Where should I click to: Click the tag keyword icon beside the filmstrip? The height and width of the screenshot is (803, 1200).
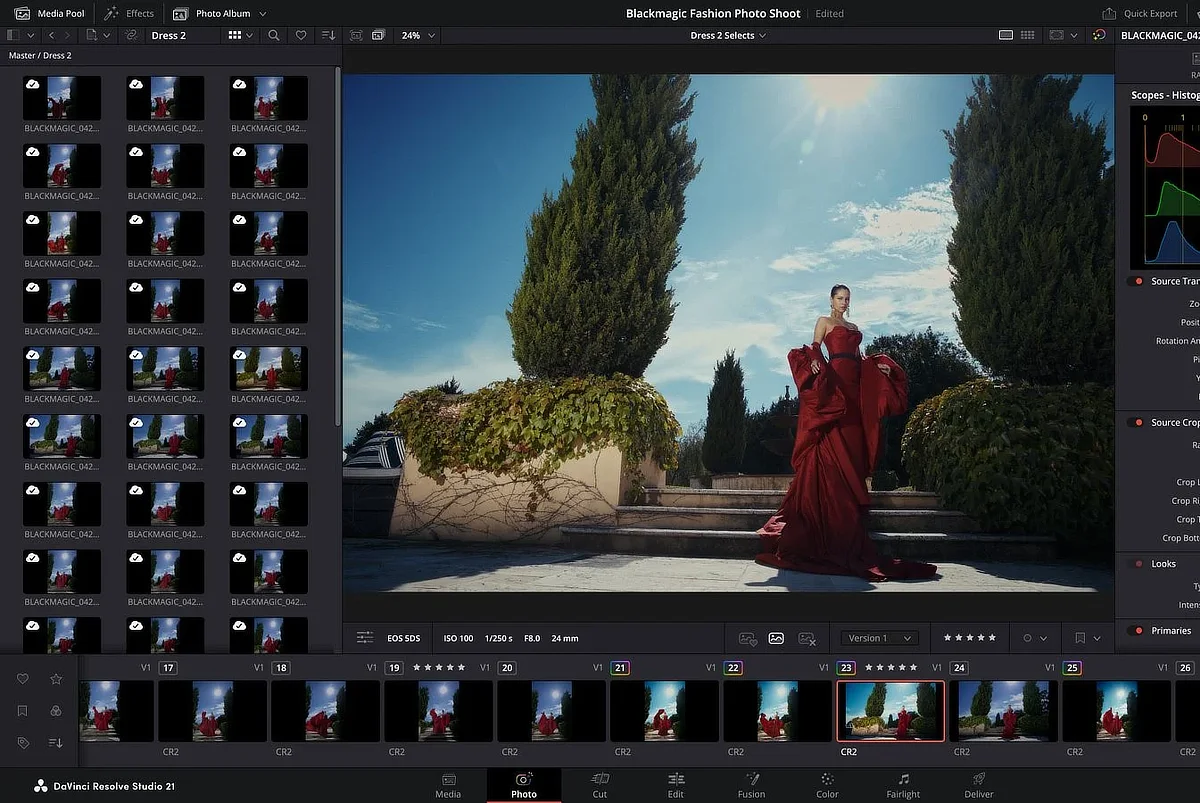23,743
